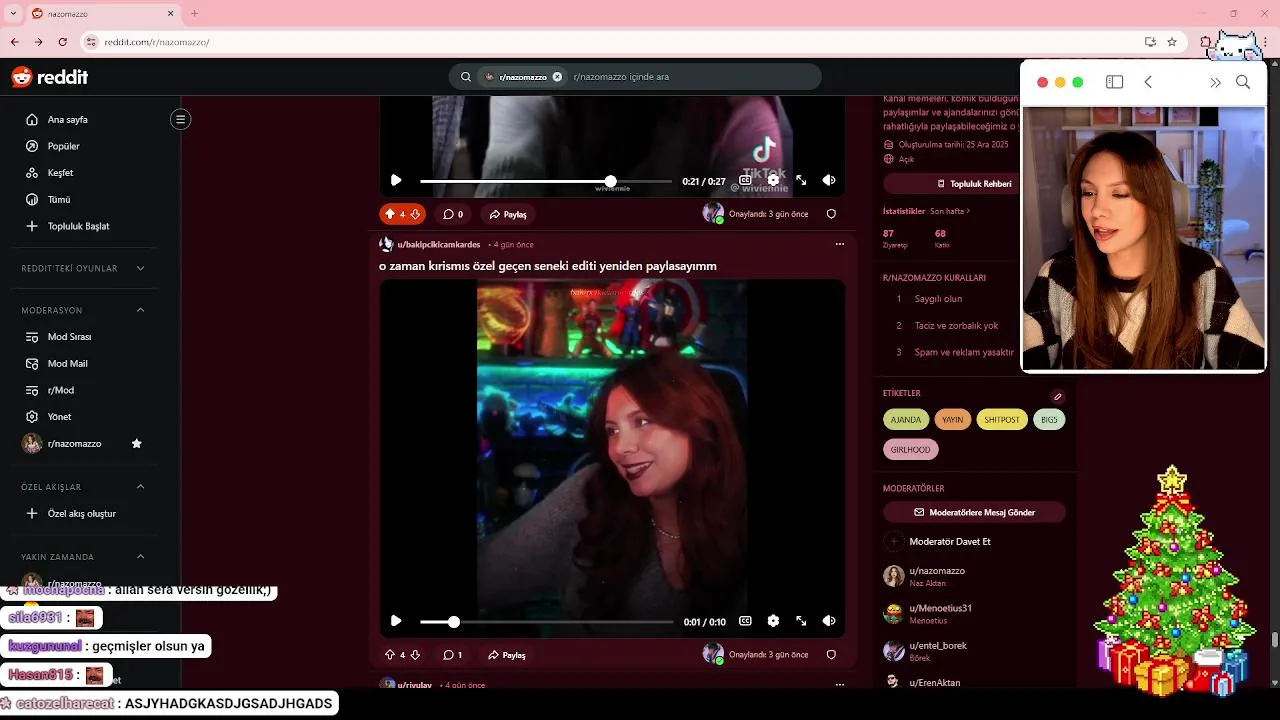Open settings gear on top video
This screenshot has height=720, width=1280.
coord(773,181)
